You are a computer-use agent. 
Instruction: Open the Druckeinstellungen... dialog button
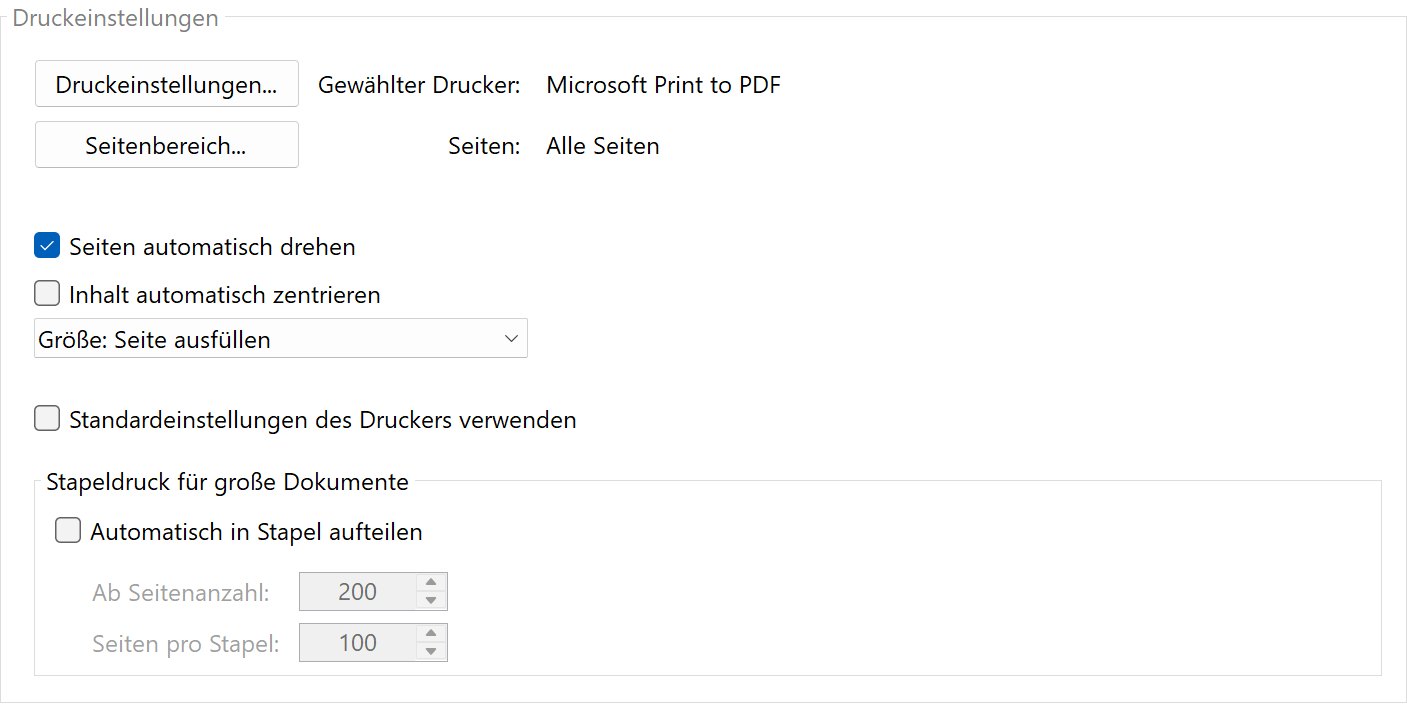pyautogui.click(x=166, y=84)
